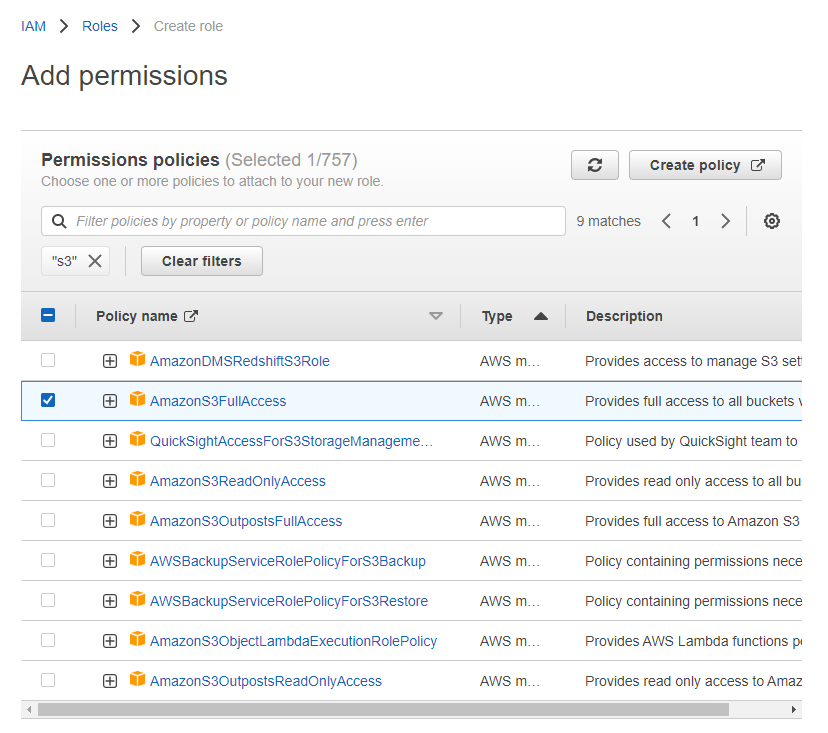
Task: Click the search magnifier icon
Action: 59,221
